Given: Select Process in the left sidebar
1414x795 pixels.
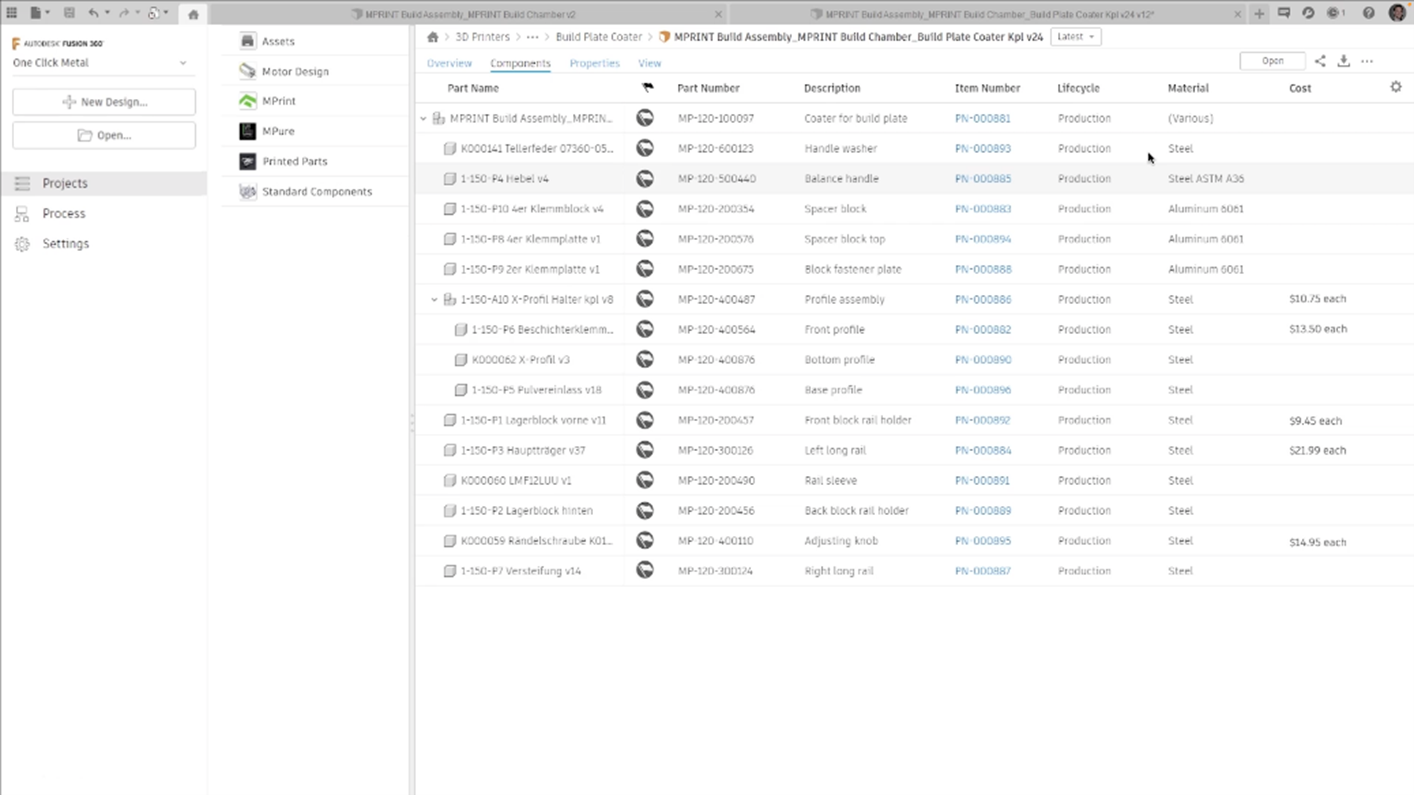Looking at the screenshot, I should pos(63,213).
